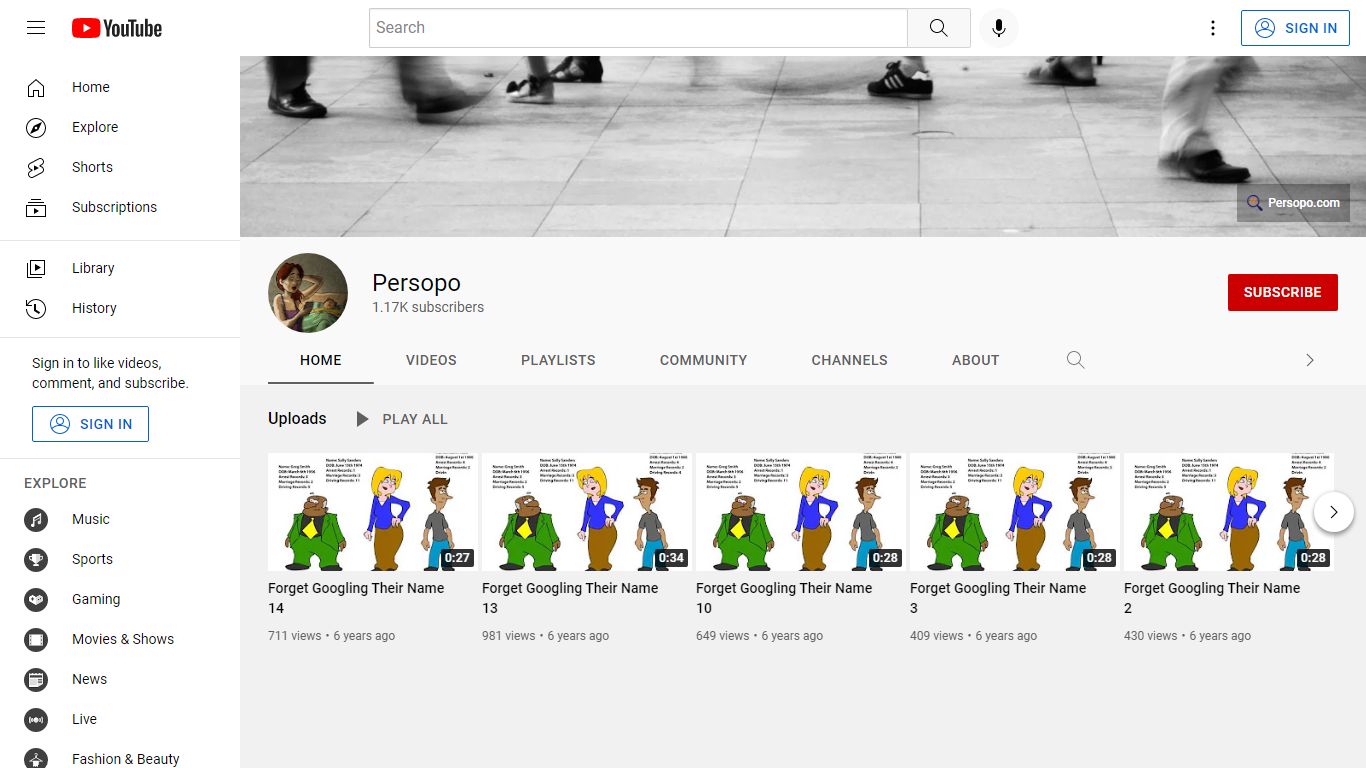Click the Fashion & Beauty icon
Viewport: 1366px width, 768px height.
36,758
